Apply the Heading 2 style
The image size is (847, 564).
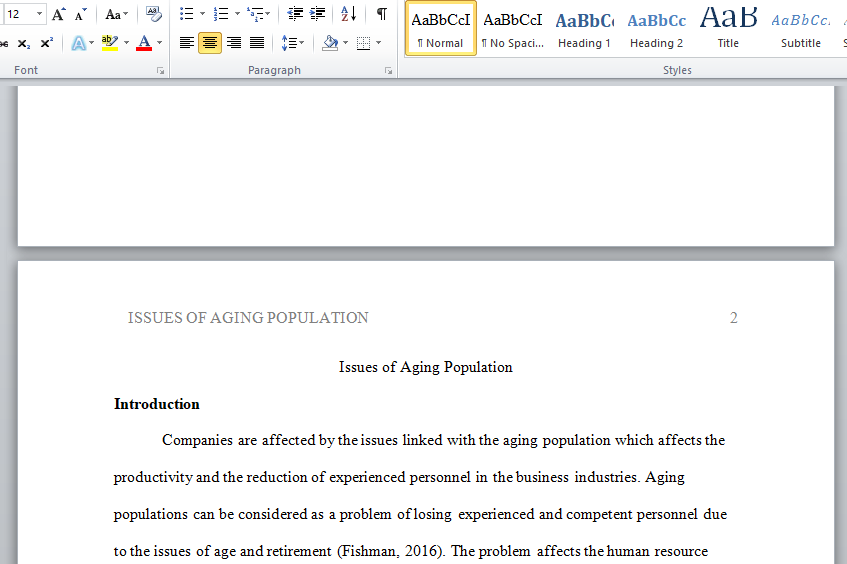[656, 29]
